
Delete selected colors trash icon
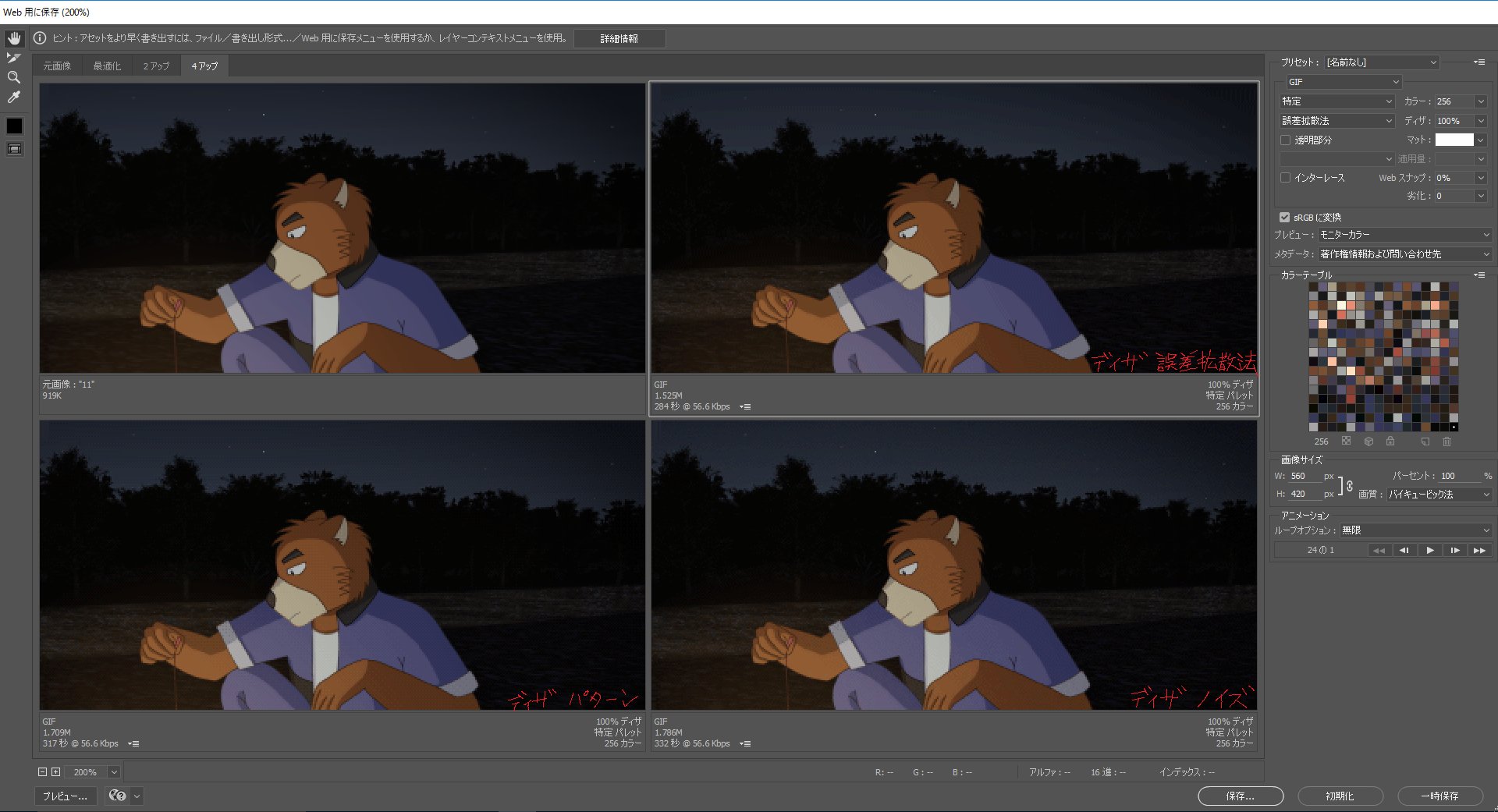point(1447,441)
